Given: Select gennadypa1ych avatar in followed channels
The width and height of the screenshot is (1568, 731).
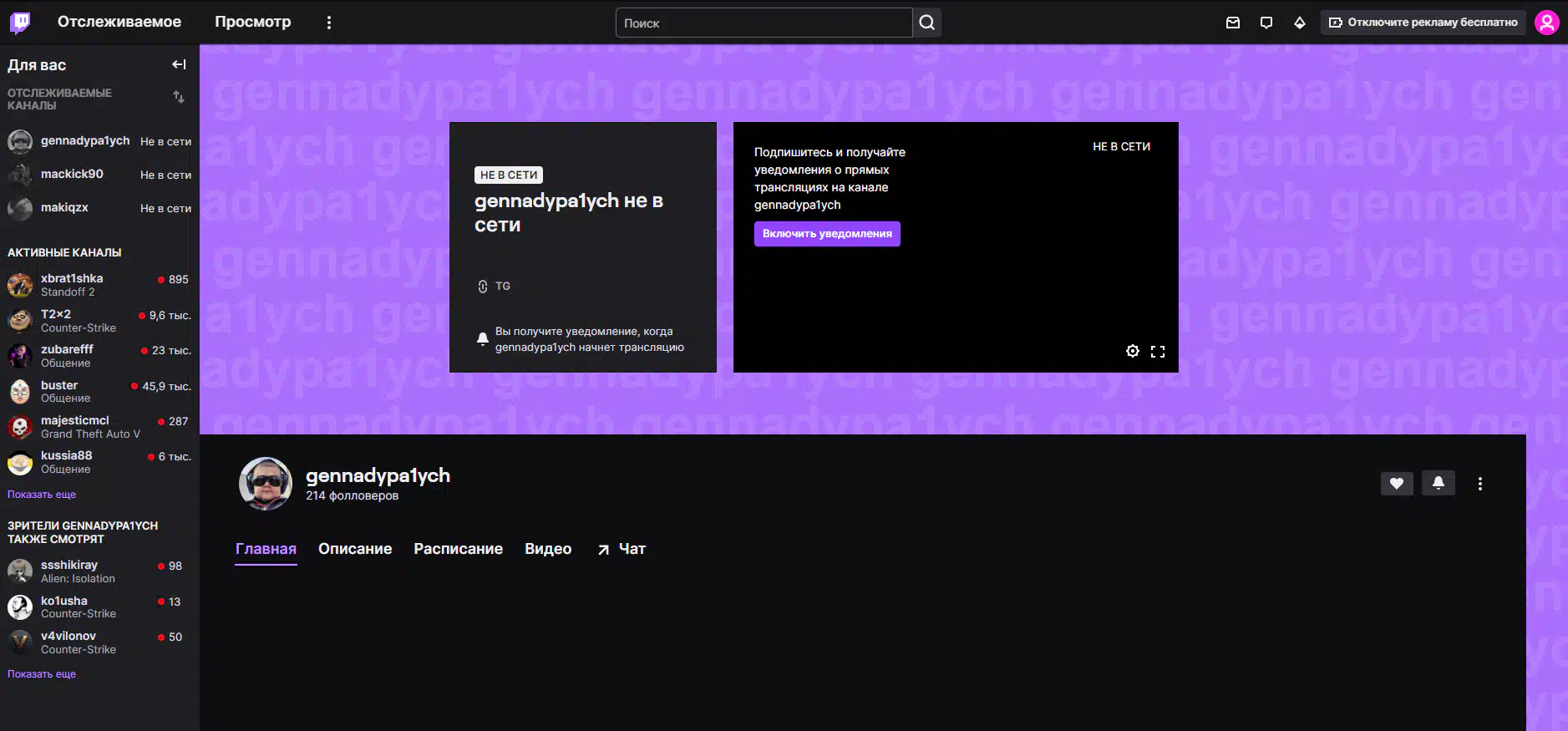Looking at the screenshot, I should [x=20, y=141].
